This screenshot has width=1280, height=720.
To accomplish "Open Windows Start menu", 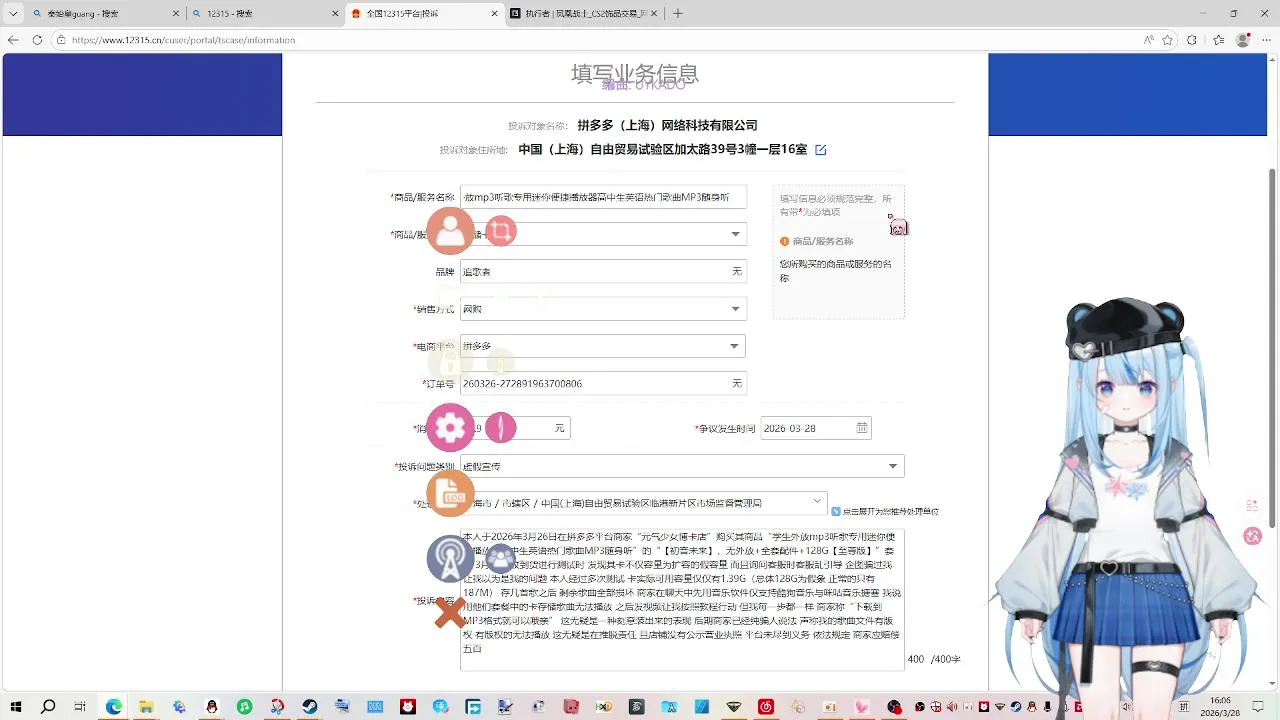I will click(x=16, y=707).
